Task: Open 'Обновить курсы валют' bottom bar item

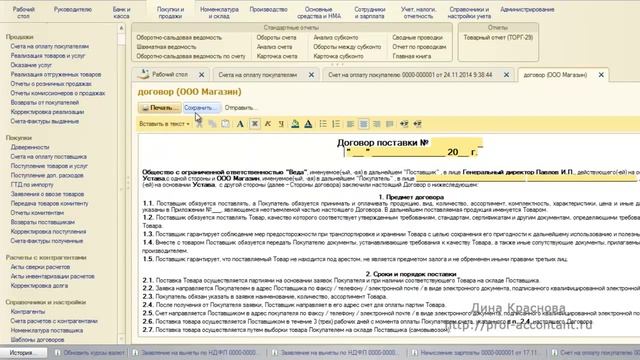Action: [x=90, y=353]
